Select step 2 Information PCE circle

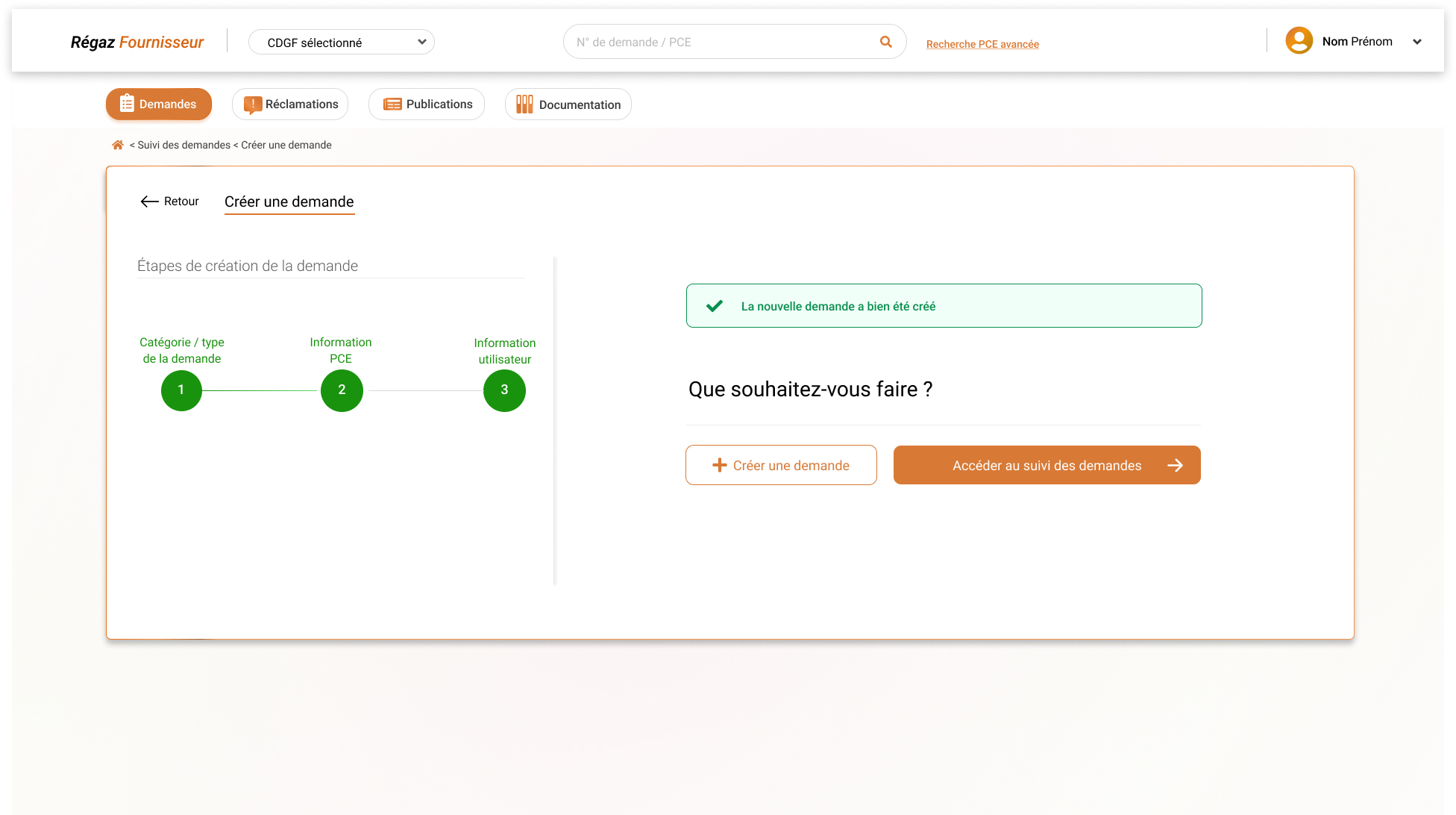pos(342,390)
